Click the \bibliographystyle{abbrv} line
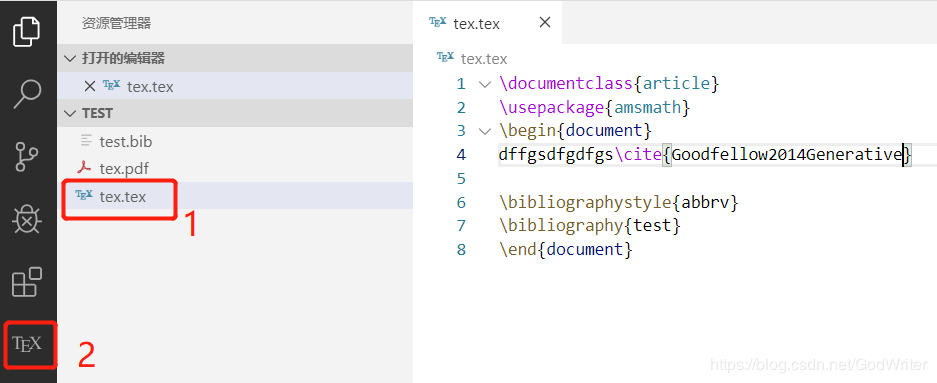Viewport: 937px width, 383px height. 619,203
